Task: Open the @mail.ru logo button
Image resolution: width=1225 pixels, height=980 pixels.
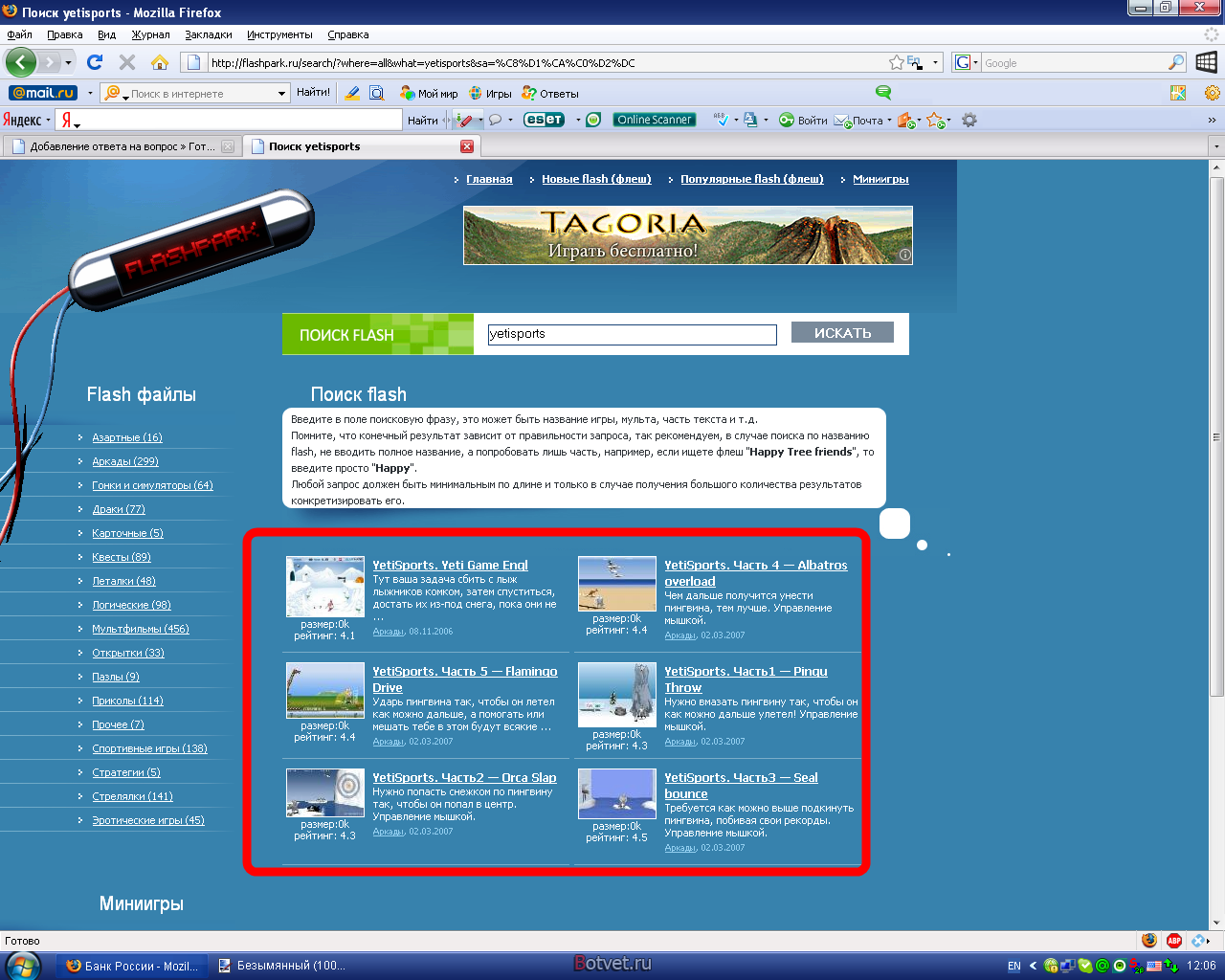Action: tap(43, 93)
